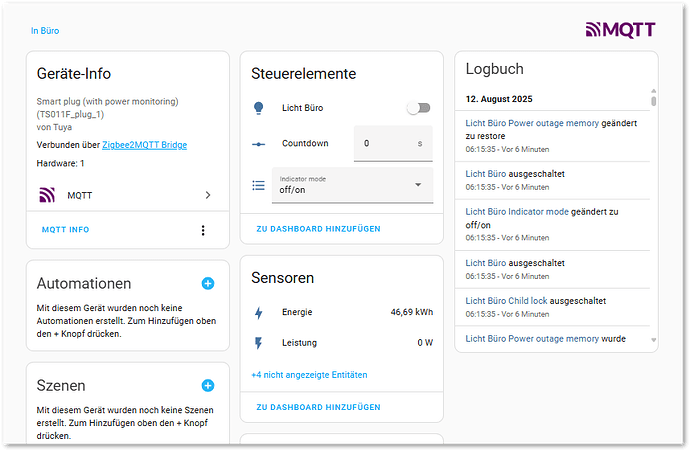Click the Countdown seconds input field

(385, 144)
